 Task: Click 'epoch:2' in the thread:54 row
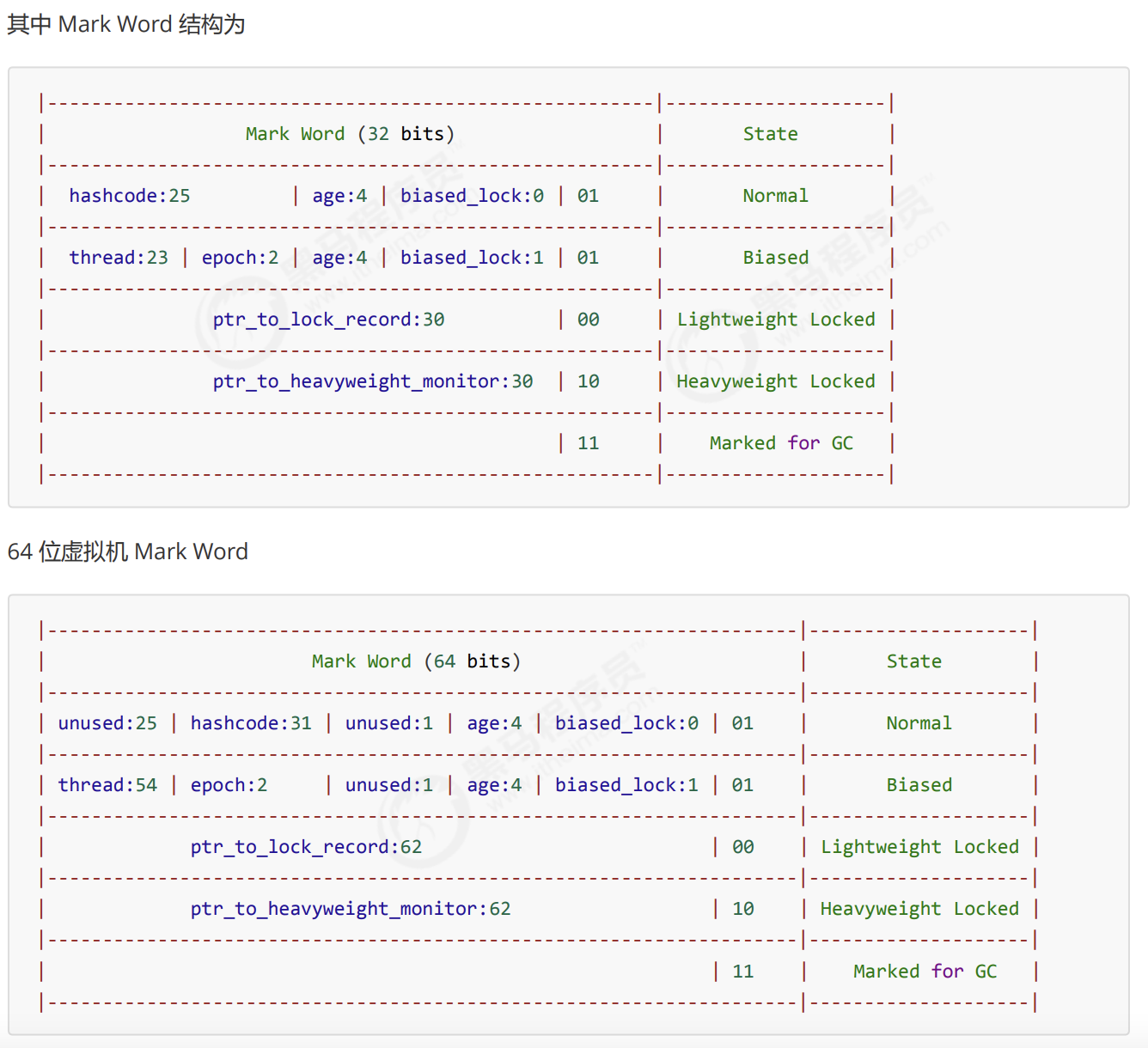(x=229, y=785)
